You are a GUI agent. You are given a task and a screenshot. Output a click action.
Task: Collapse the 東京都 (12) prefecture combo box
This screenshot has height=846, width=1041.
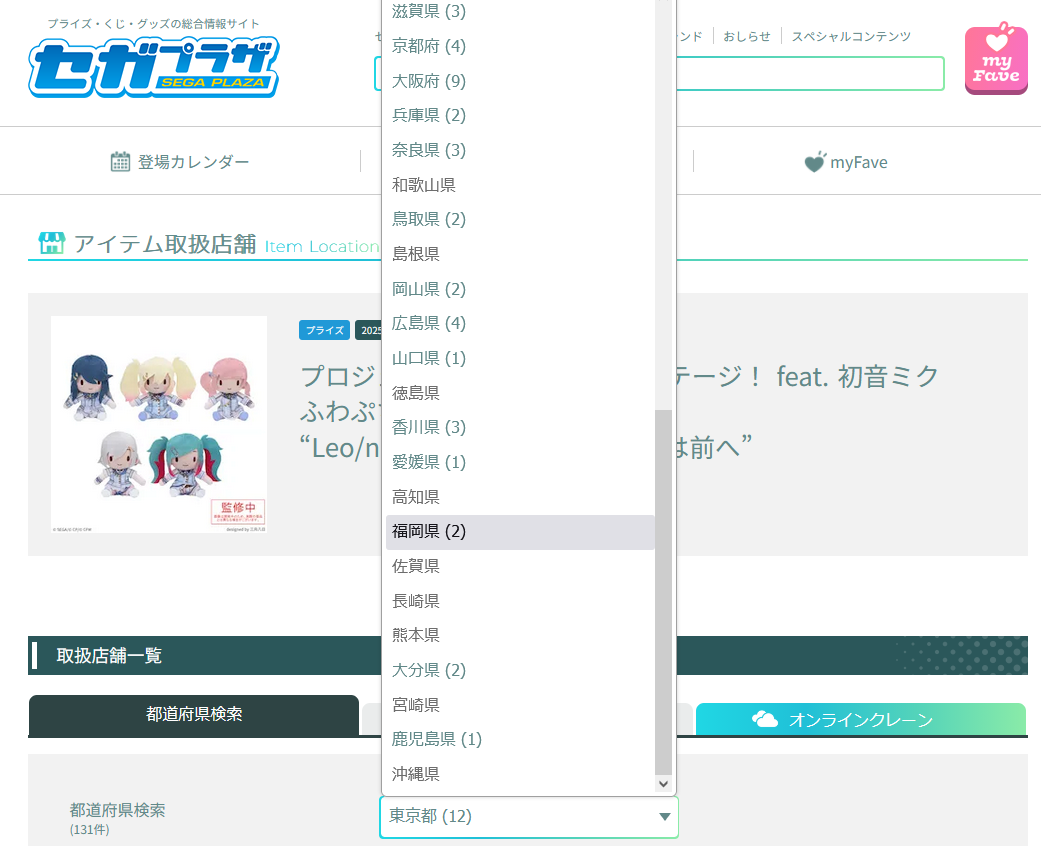pos(528,817)
